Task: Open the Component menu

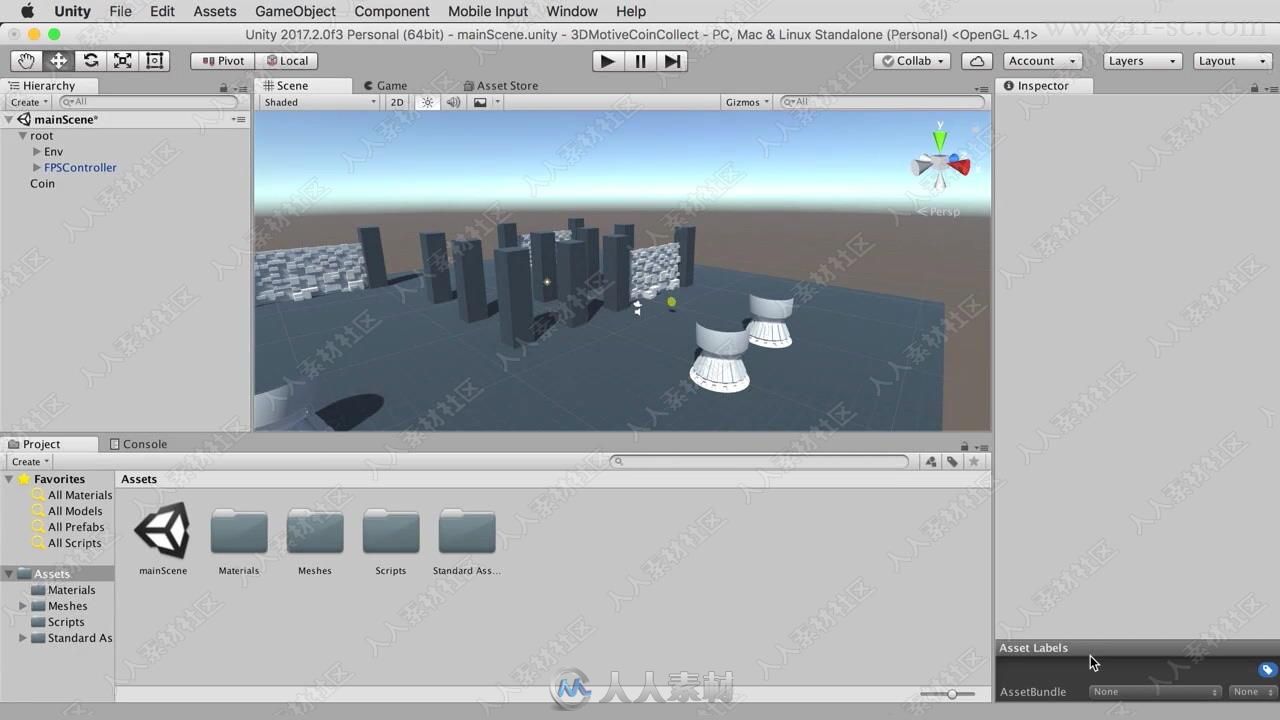Action: pos(392,11)
